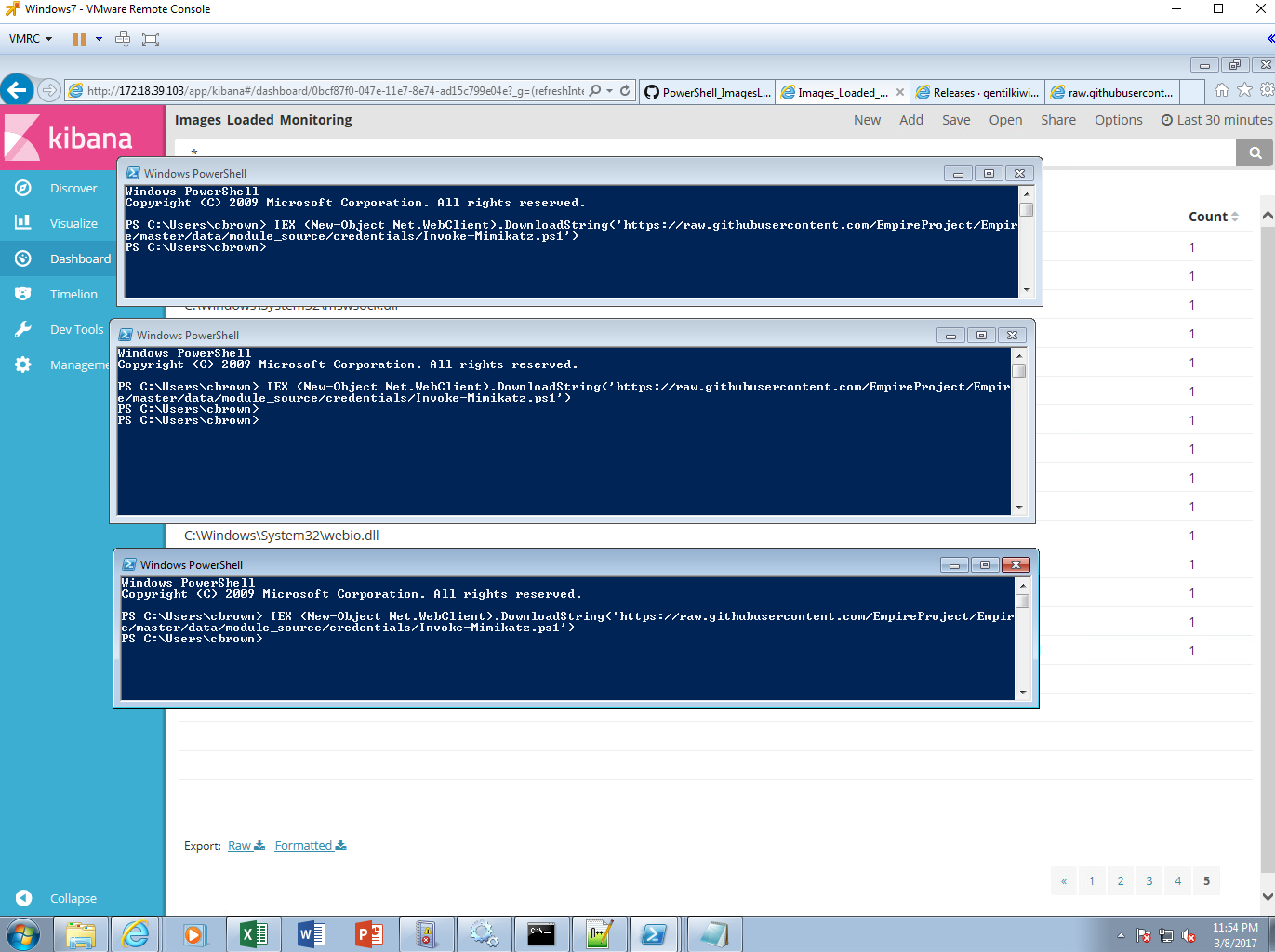
Task: Click the Kibana page scrollbar up arrow
Action: click(x=1268, y=216)
